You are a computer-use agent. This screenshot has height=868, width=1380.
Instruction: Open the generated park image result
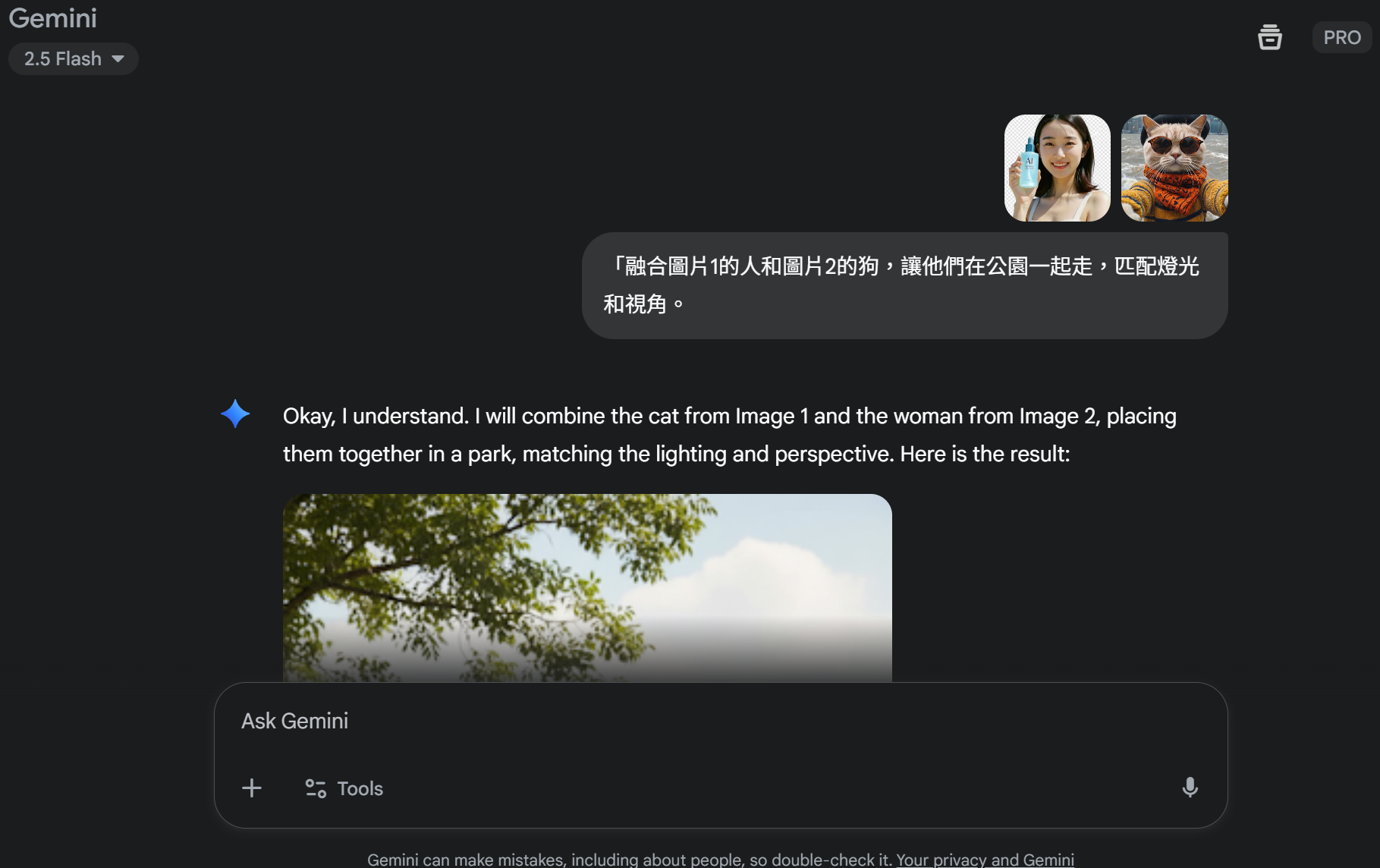click(x=587, y=588)
